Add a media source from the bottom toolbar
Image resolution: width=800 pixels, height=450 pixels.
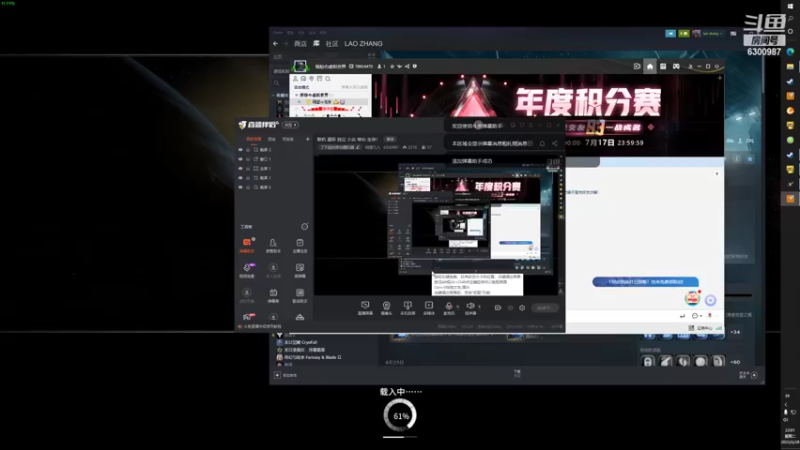429,308
